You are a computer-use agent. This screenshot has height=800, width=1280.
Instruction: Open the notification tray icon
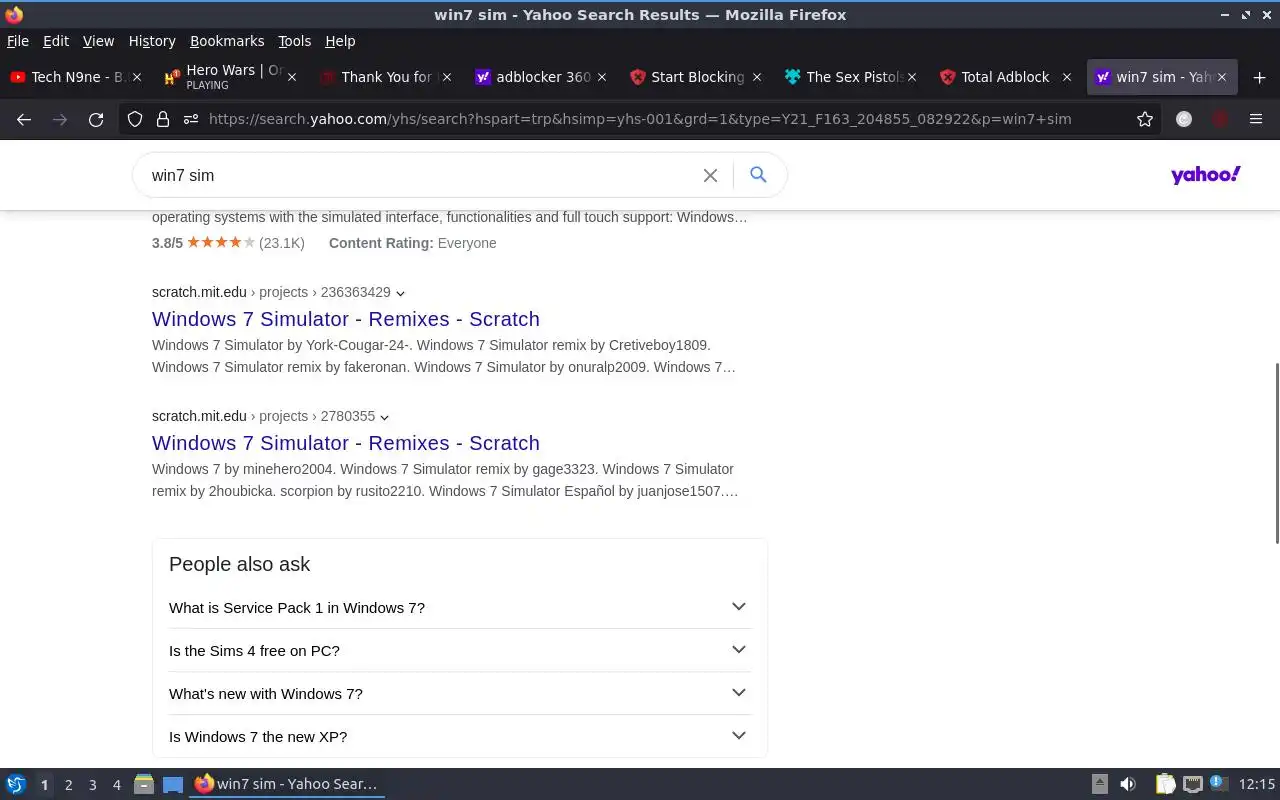pyautogui.click(x=1218, y=784)
